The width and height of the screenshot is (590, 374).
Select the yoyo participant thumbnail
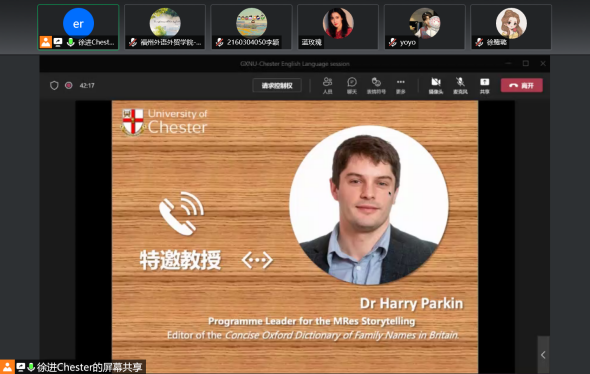(424, 27)
